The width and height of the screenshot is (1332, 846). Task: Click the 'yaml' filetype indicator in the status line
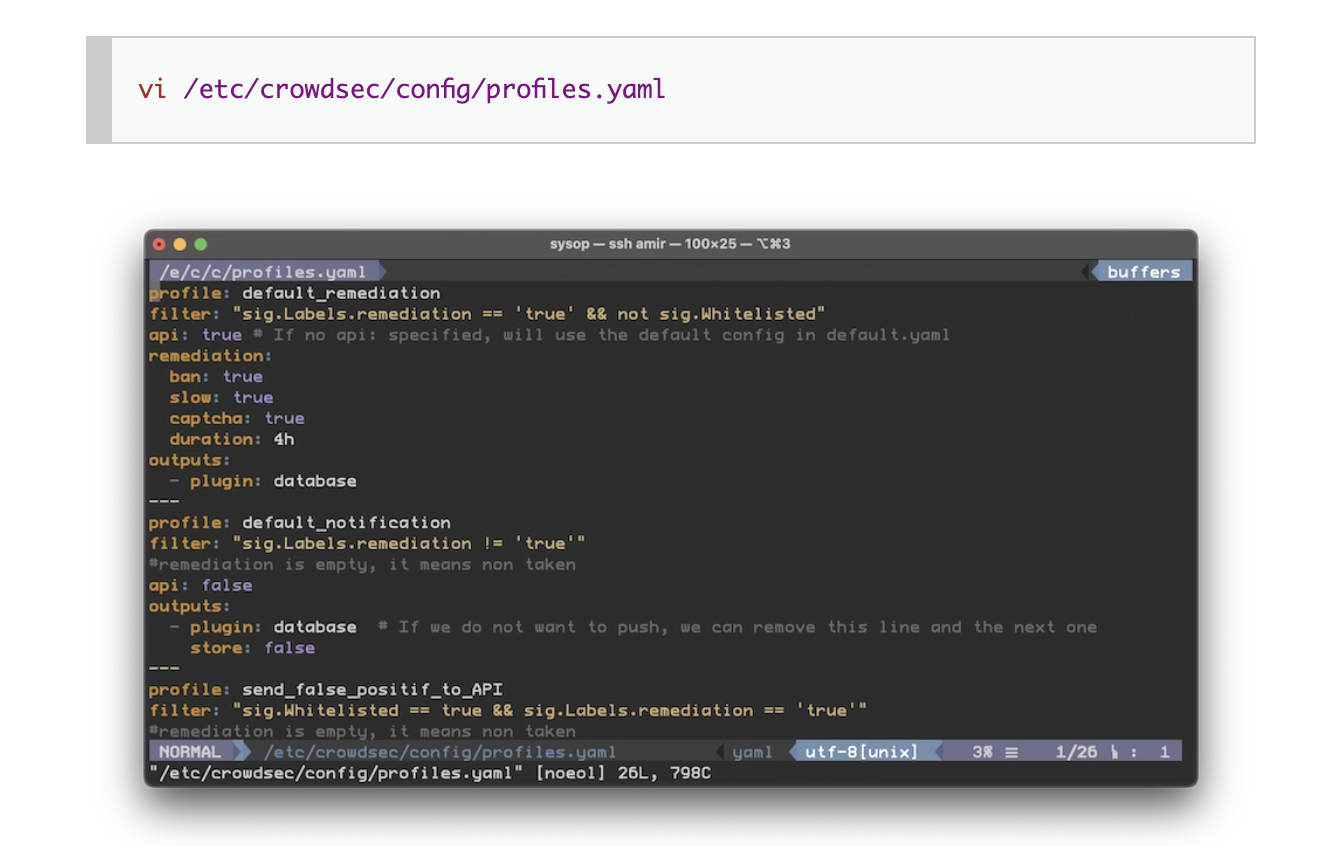click(752, 752)
